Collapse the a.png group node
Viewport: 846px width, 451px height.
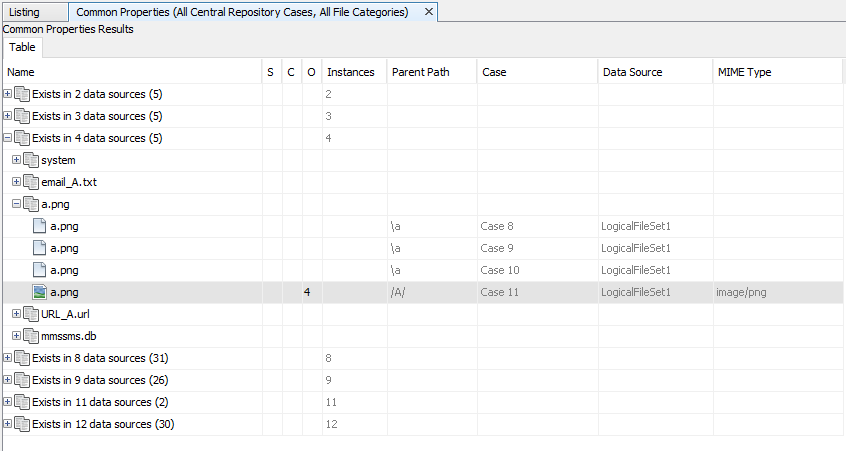pyautogui.click(x=16, y=204)
